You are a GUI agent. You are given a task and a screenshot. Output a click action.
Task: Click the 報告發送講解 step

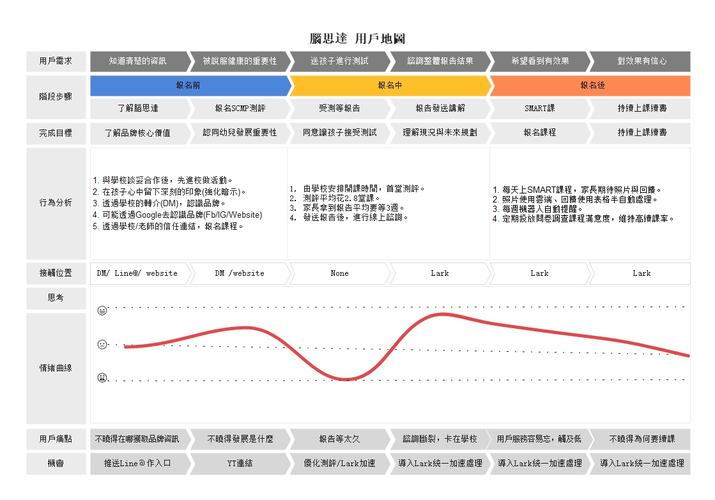click(x=440, y=108)
